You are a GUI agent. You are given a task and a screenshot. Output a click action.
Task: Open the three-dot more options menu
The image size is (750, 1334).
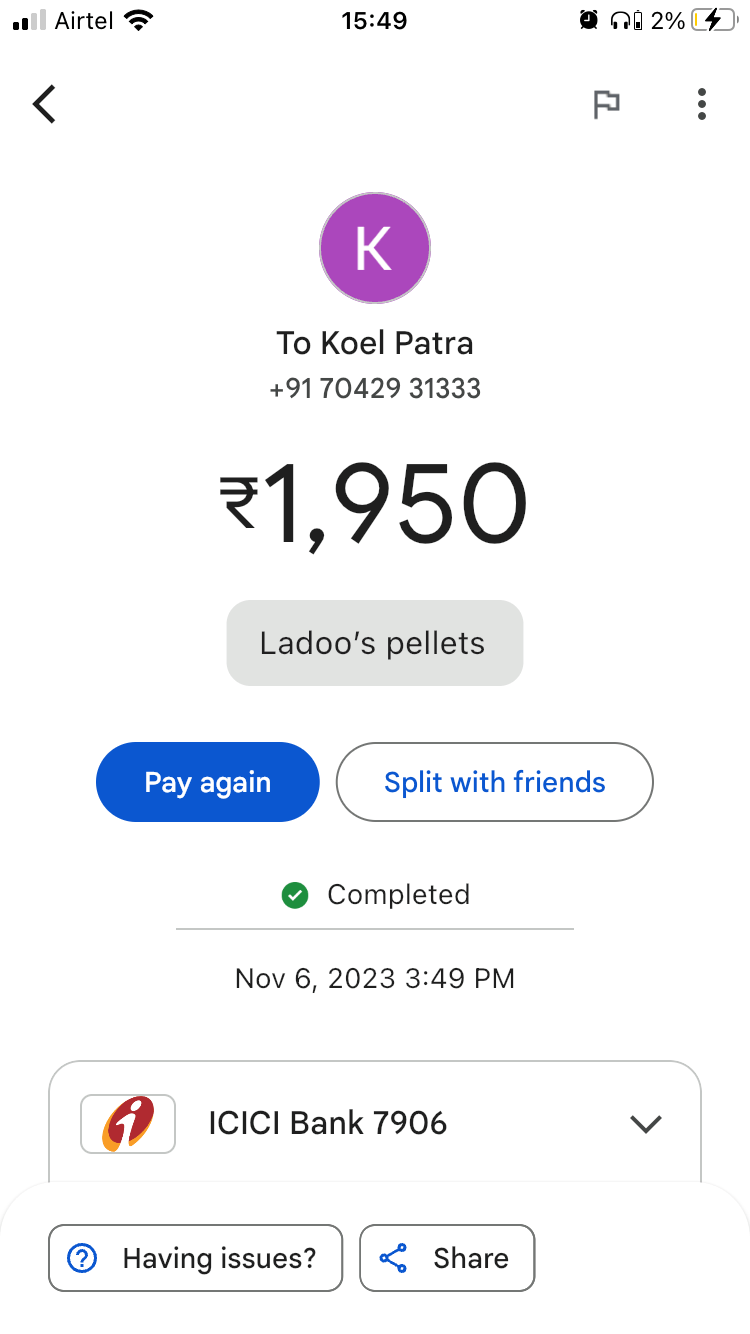point(702,104)
